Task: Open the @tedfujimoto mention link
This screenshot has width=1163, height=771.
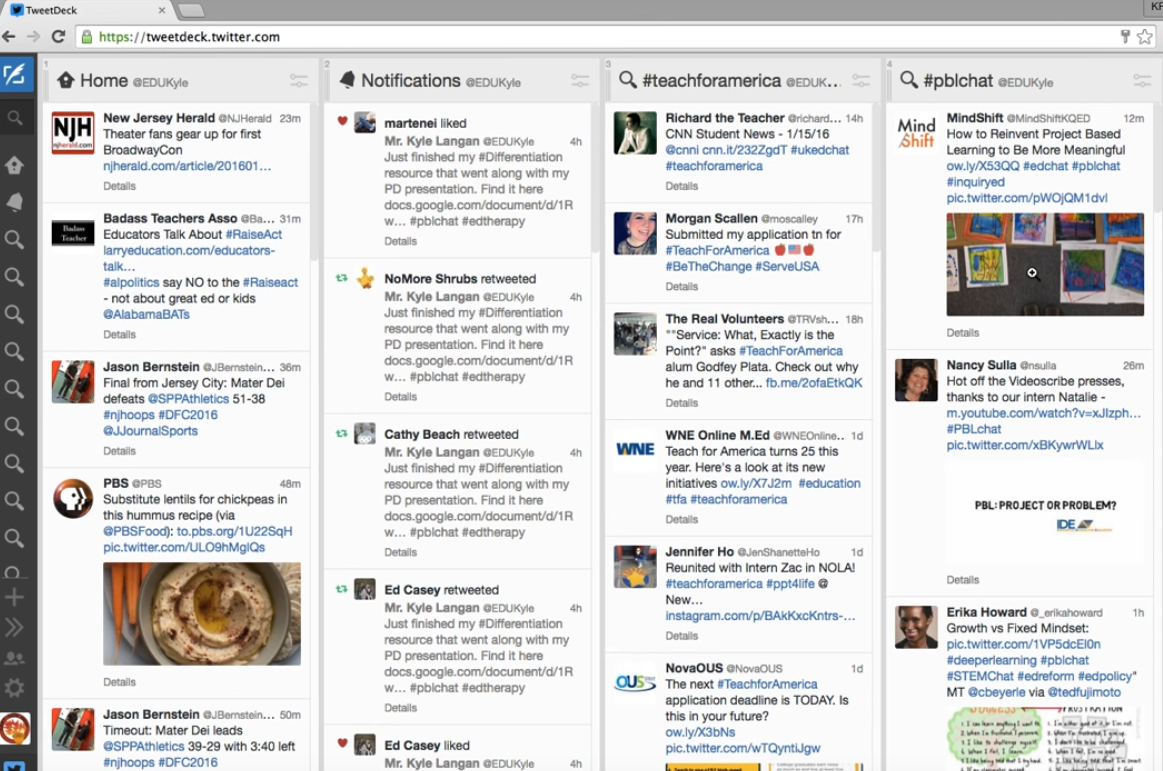Action: (x=1084, y=692)
